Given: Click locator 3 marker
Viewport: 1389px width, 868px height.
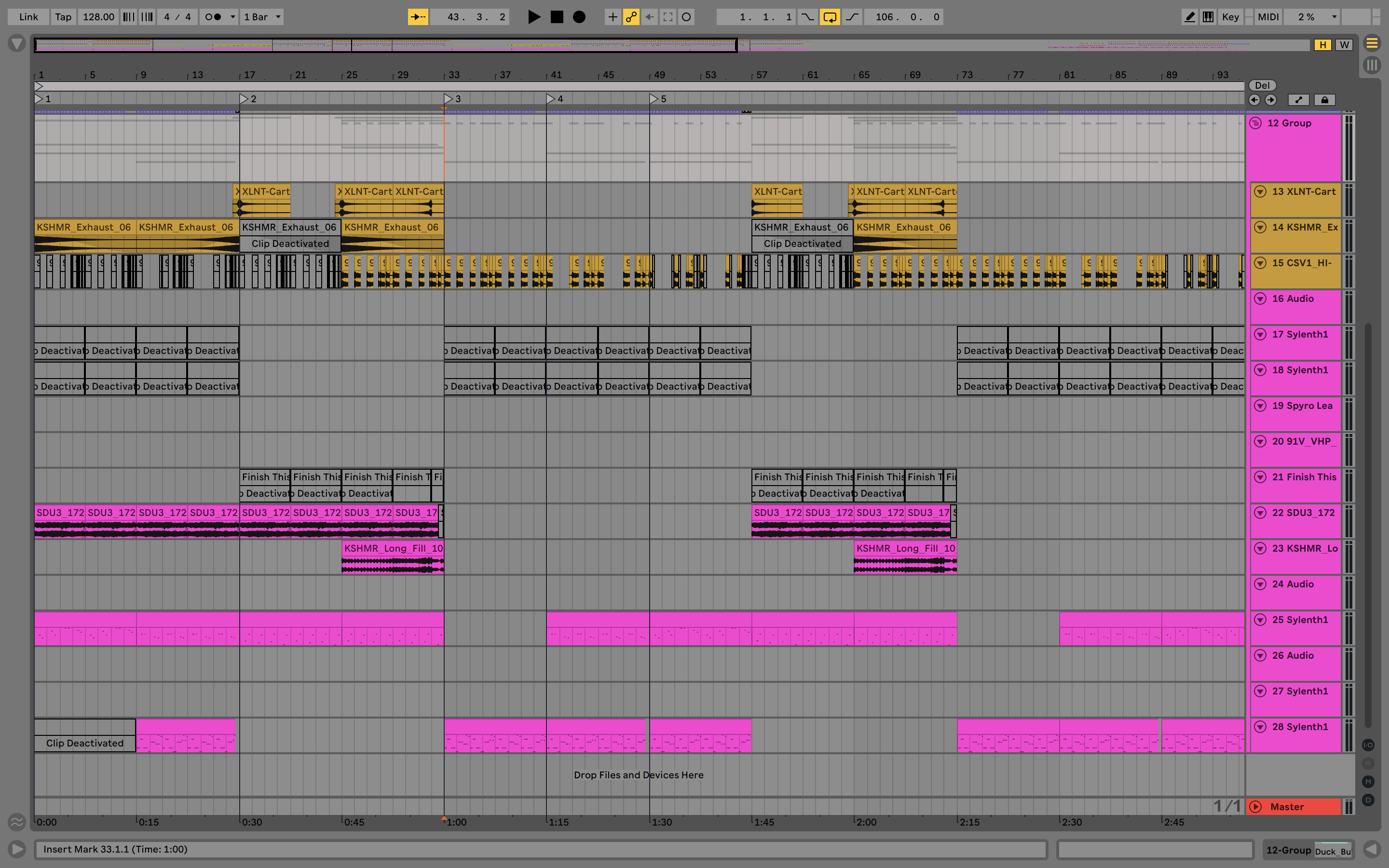Looking at the screenshot, I should [x=448, y=99].
